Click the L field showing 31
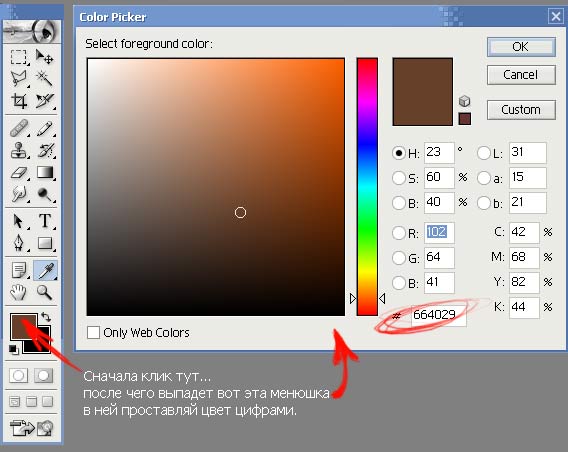 coord(528,152)
